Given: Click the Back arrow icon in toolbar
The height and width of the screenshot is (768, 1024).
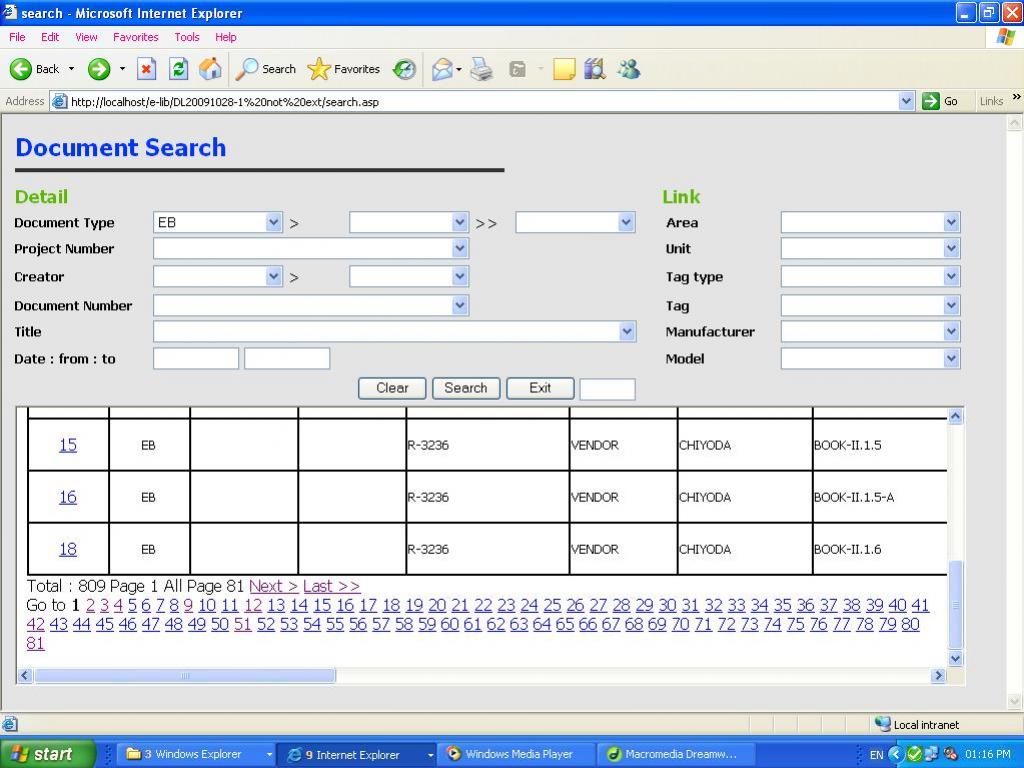Looking at the screenshot, I should point(22,69).
